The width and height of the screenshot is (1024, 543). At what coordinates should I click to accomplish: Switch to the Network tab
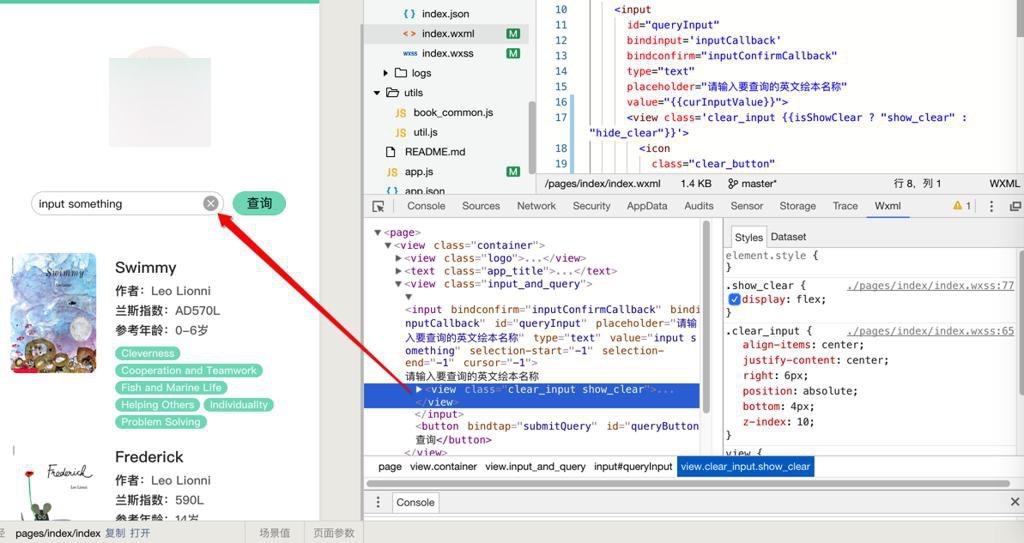click(536, 206)
